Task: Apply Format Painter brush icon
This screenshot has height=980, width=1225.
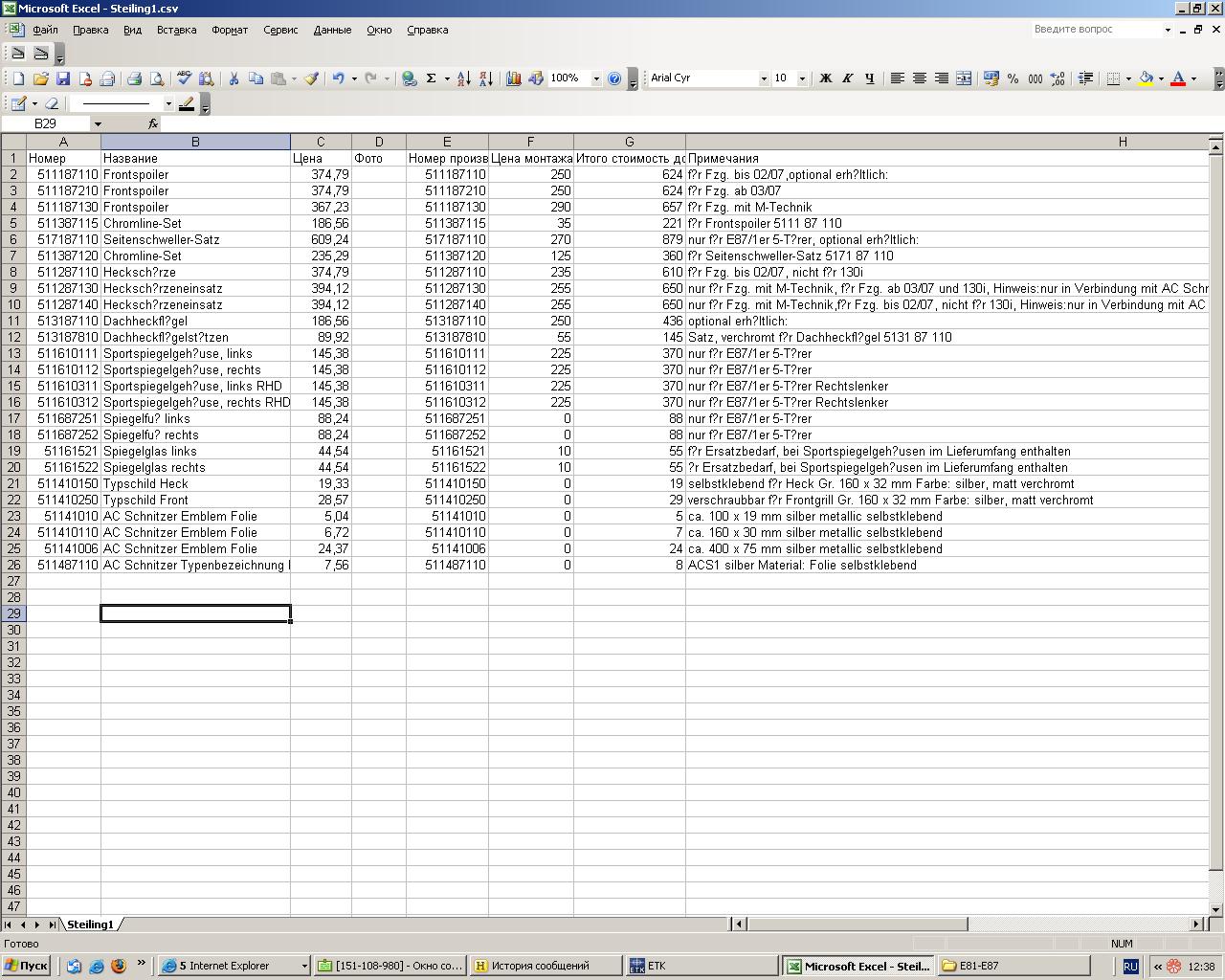Action: [311, 78]
